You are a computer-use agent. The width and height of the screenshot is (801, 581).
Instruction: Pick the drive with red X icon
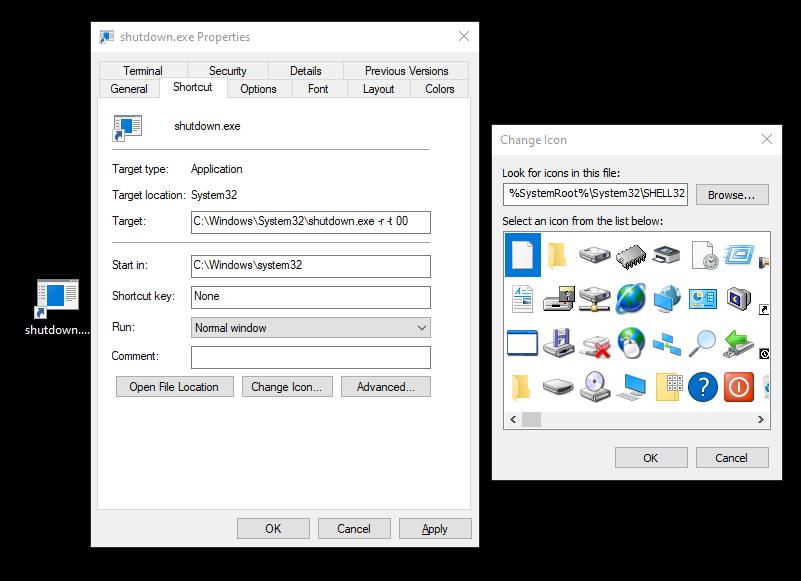tap(595, 342)
